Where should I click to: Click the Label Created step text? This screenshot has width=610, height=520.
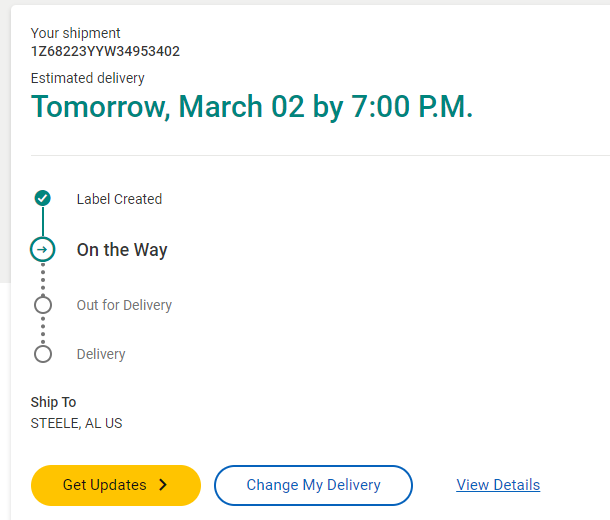click(119, 199)
